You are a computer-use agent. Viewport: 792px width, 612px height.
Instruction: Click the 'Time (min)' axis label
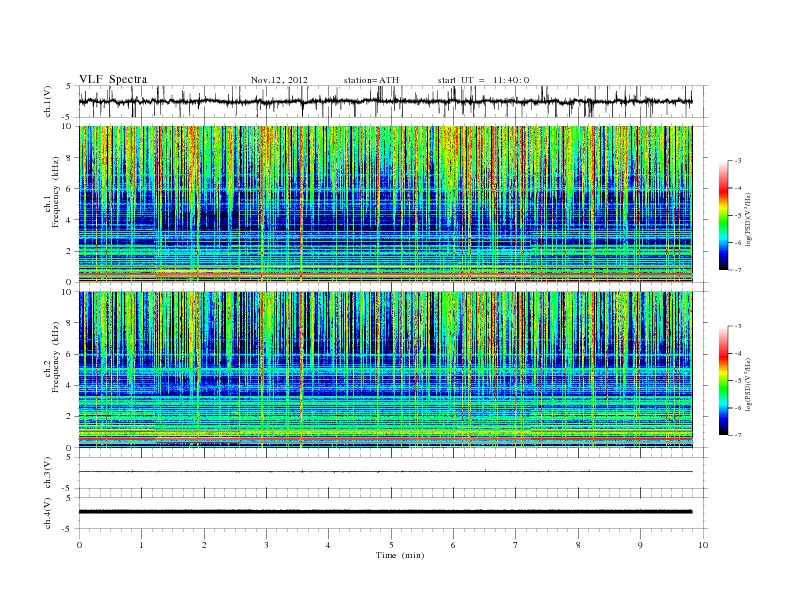point(400,555)
